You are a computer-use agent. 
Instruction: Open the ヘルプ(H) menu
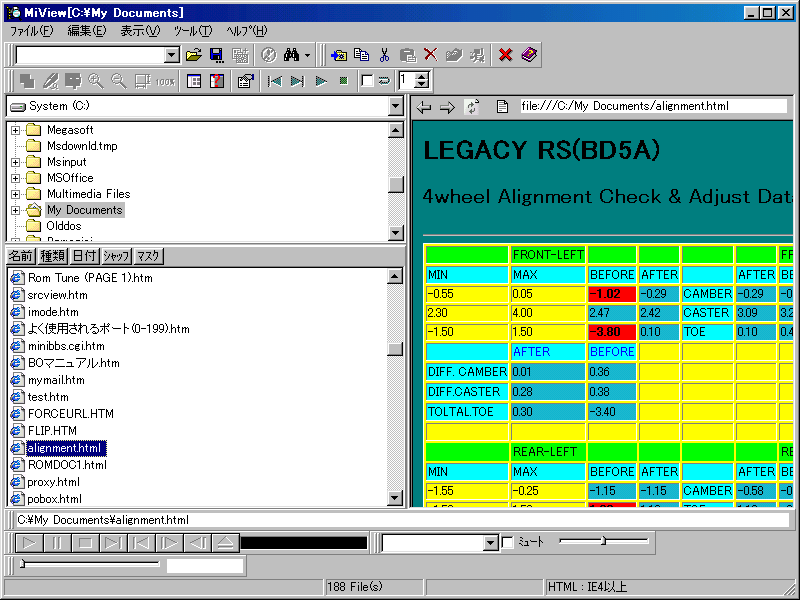click(x=246, y=31)
